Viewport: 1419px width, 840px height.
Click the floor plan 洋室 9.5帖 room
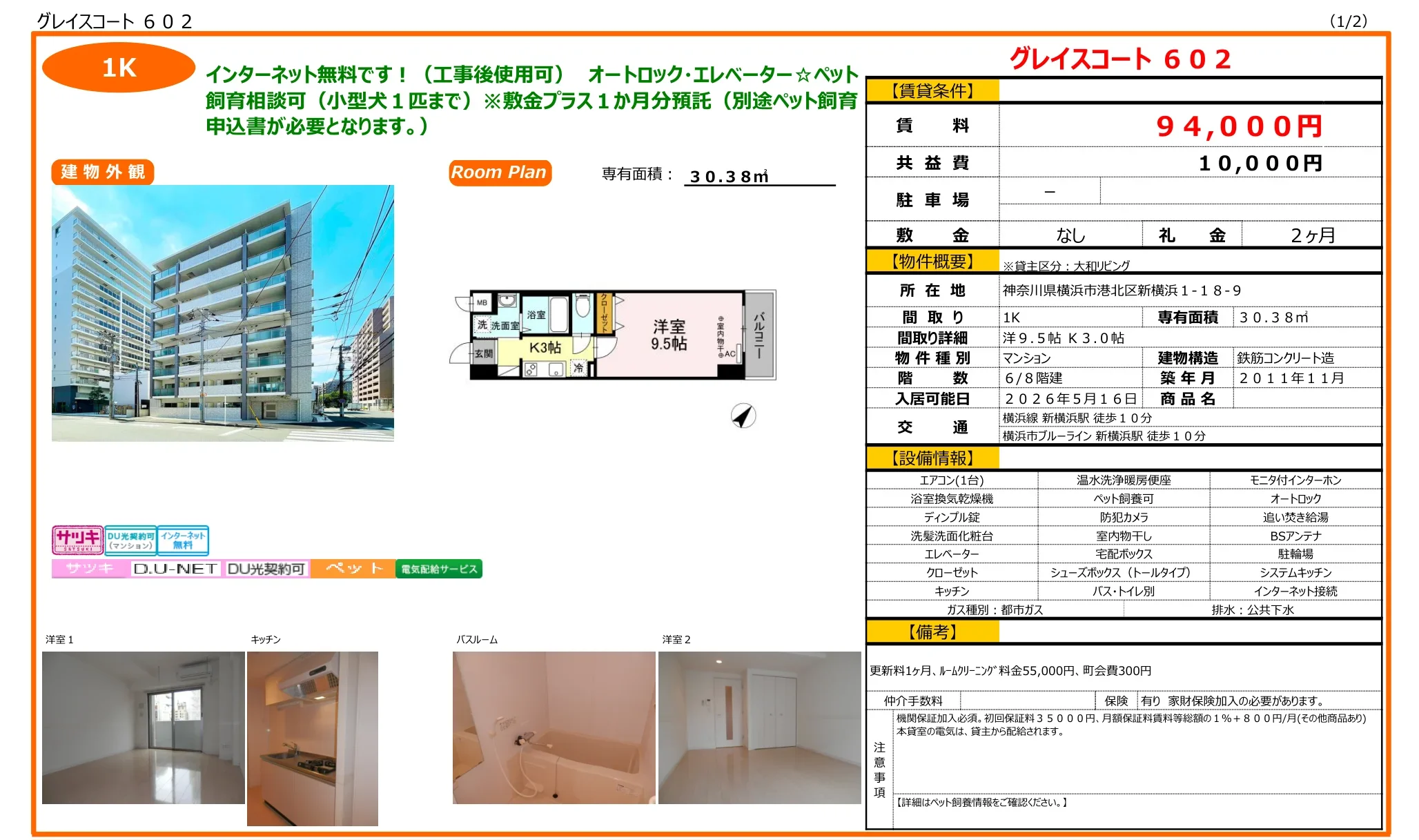669,335
